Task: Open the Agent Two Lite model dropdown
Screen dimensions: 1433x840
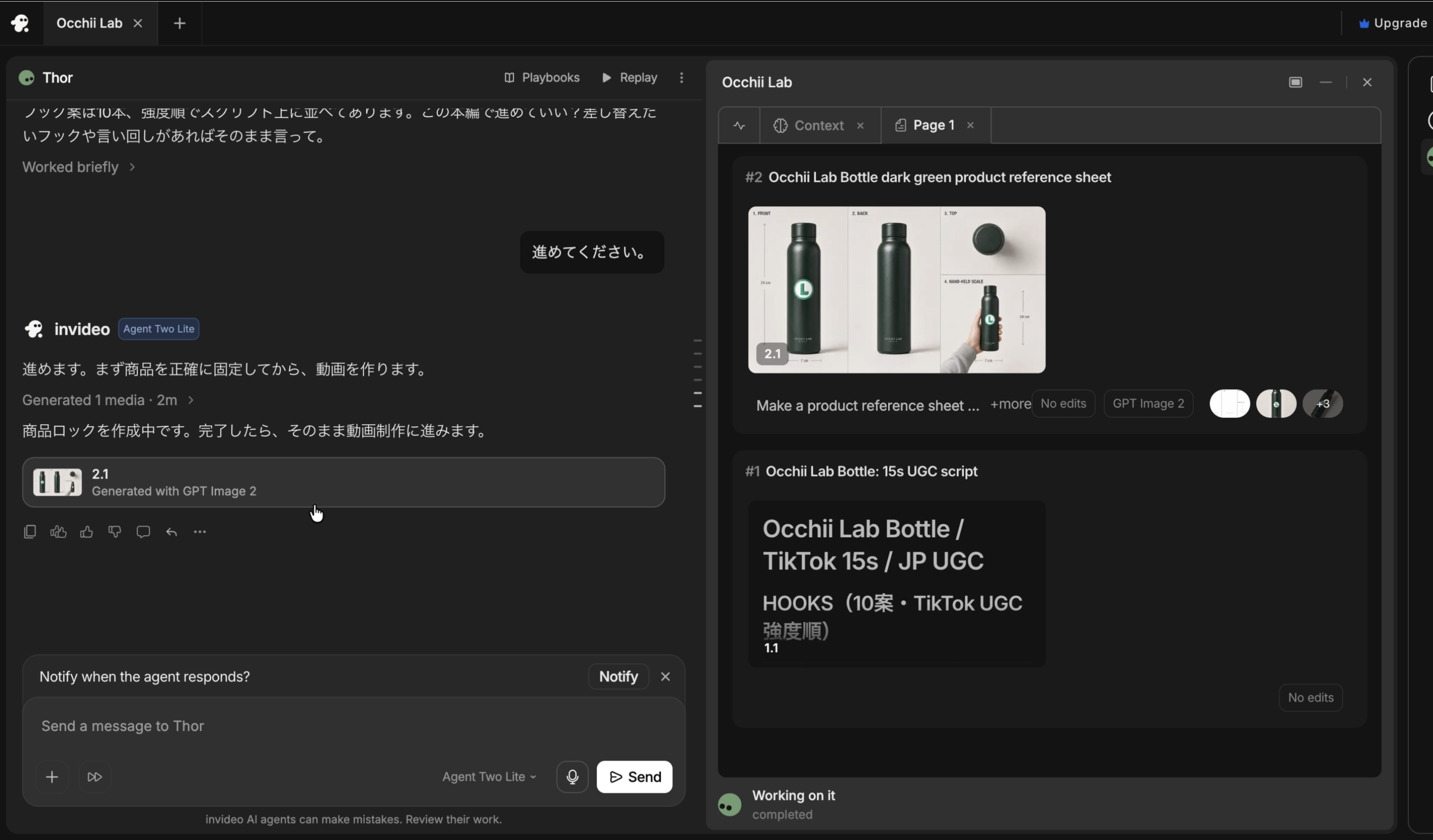Action: point(490,777)
